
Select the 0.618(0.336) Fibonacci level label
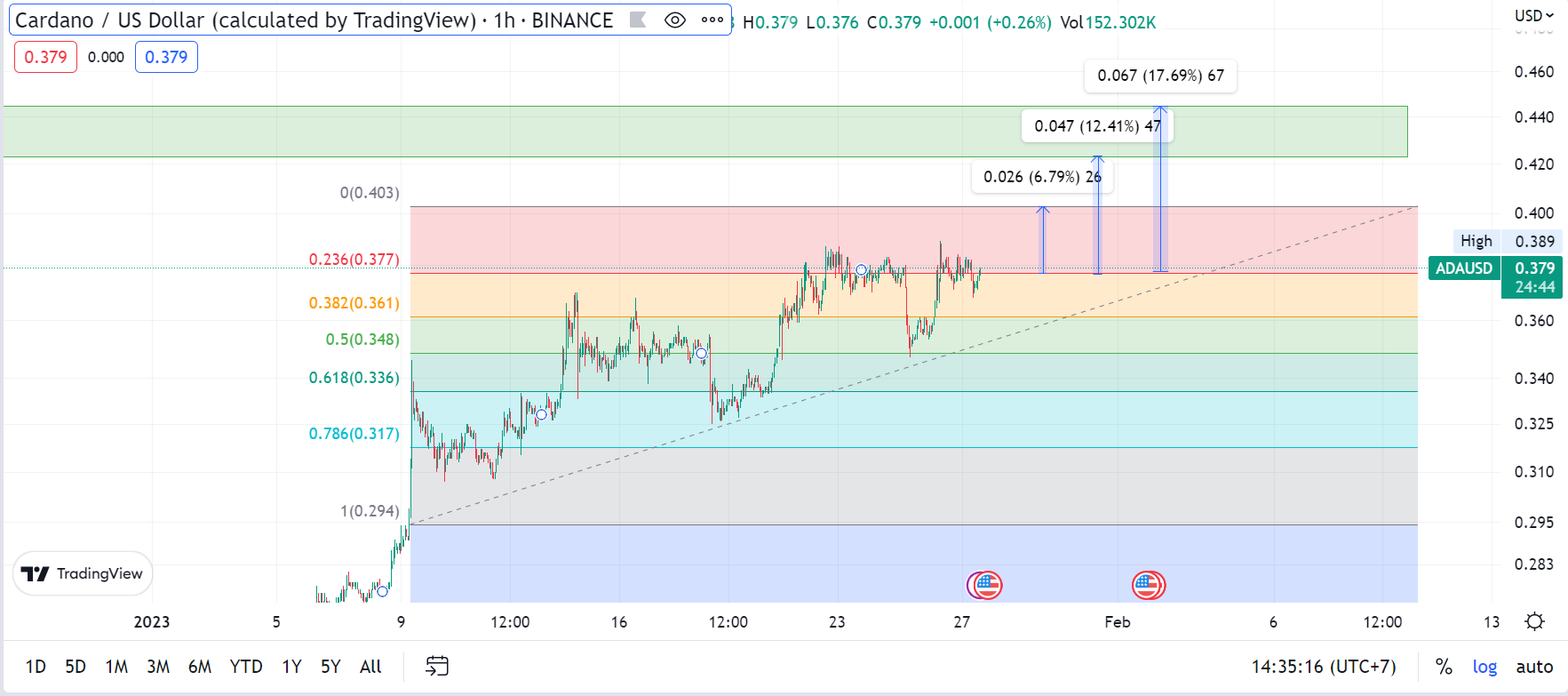[354, 378]
